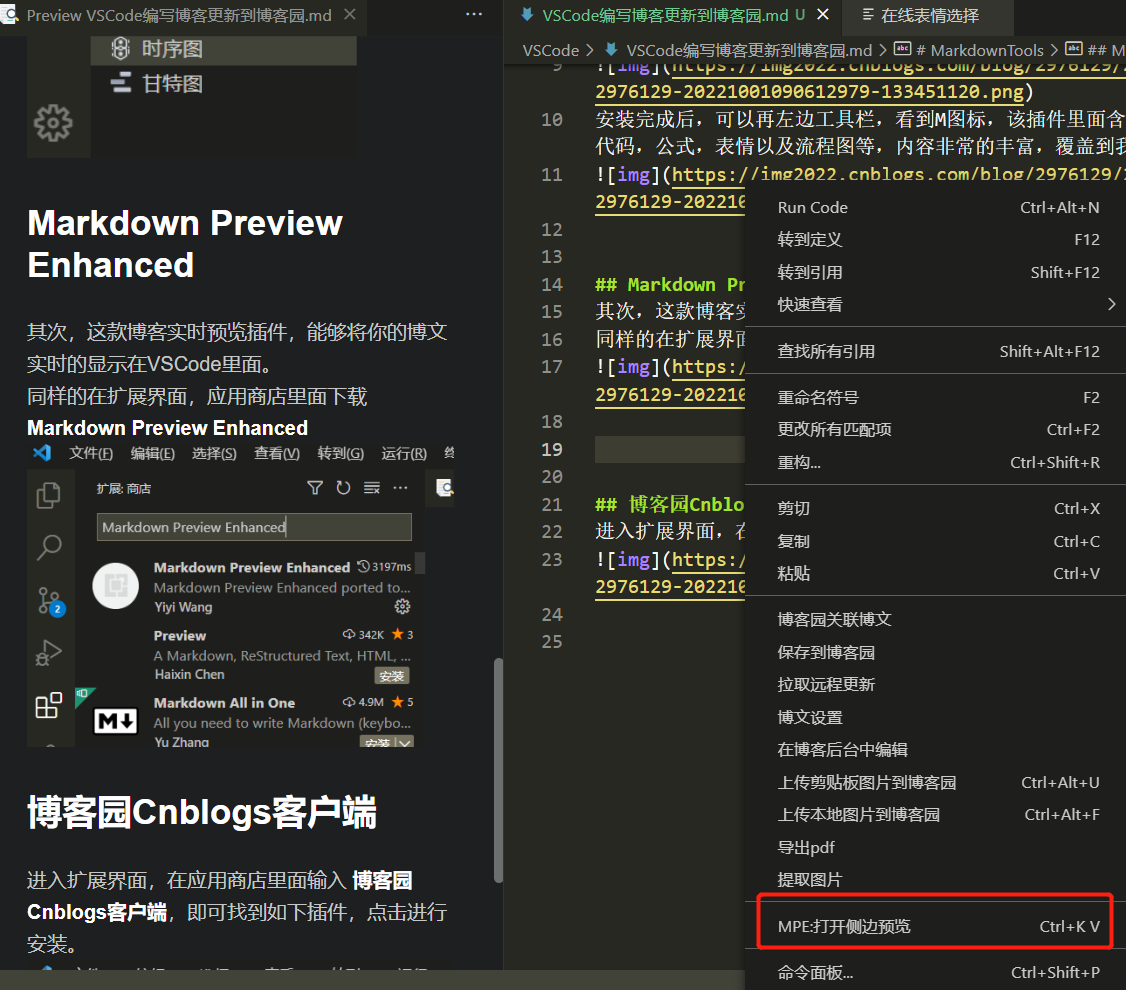Expand the 快速查看 submenu
Screen dimensions: 1126x990
coord(938,304)
